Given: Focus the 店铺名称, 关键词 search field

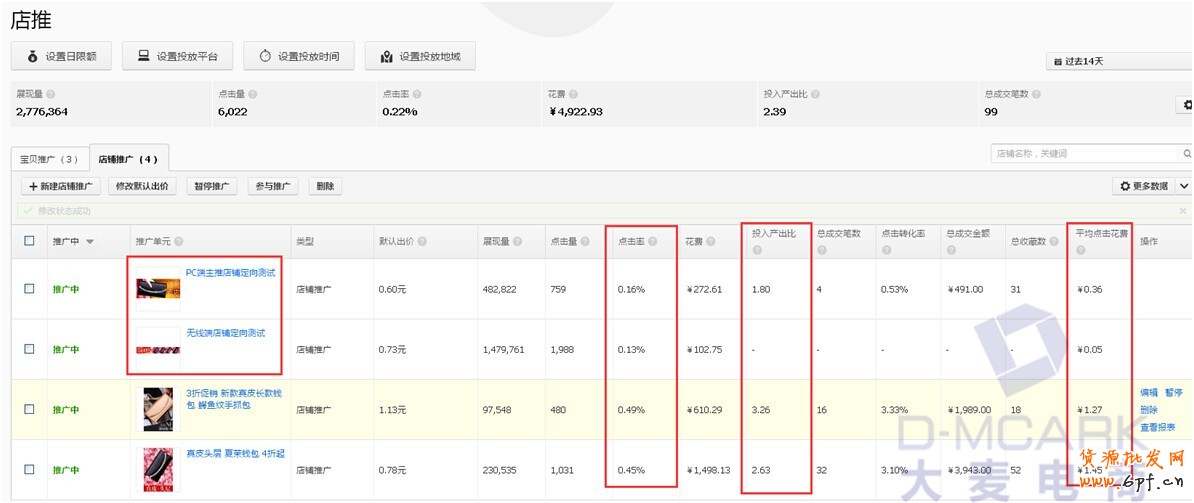Looking at the screenshot, I should pyautogui.click(x=1084, y=154).
